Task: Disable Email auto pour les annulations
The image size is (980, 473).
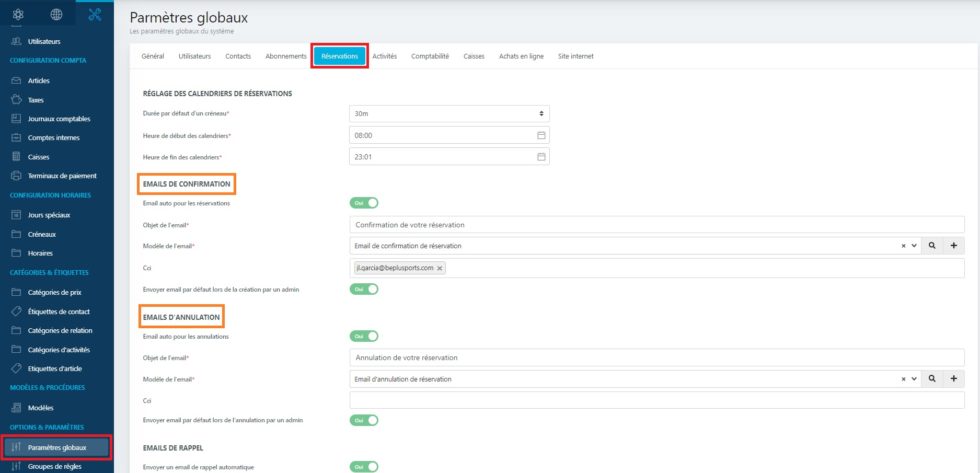Action: [364, 337]
